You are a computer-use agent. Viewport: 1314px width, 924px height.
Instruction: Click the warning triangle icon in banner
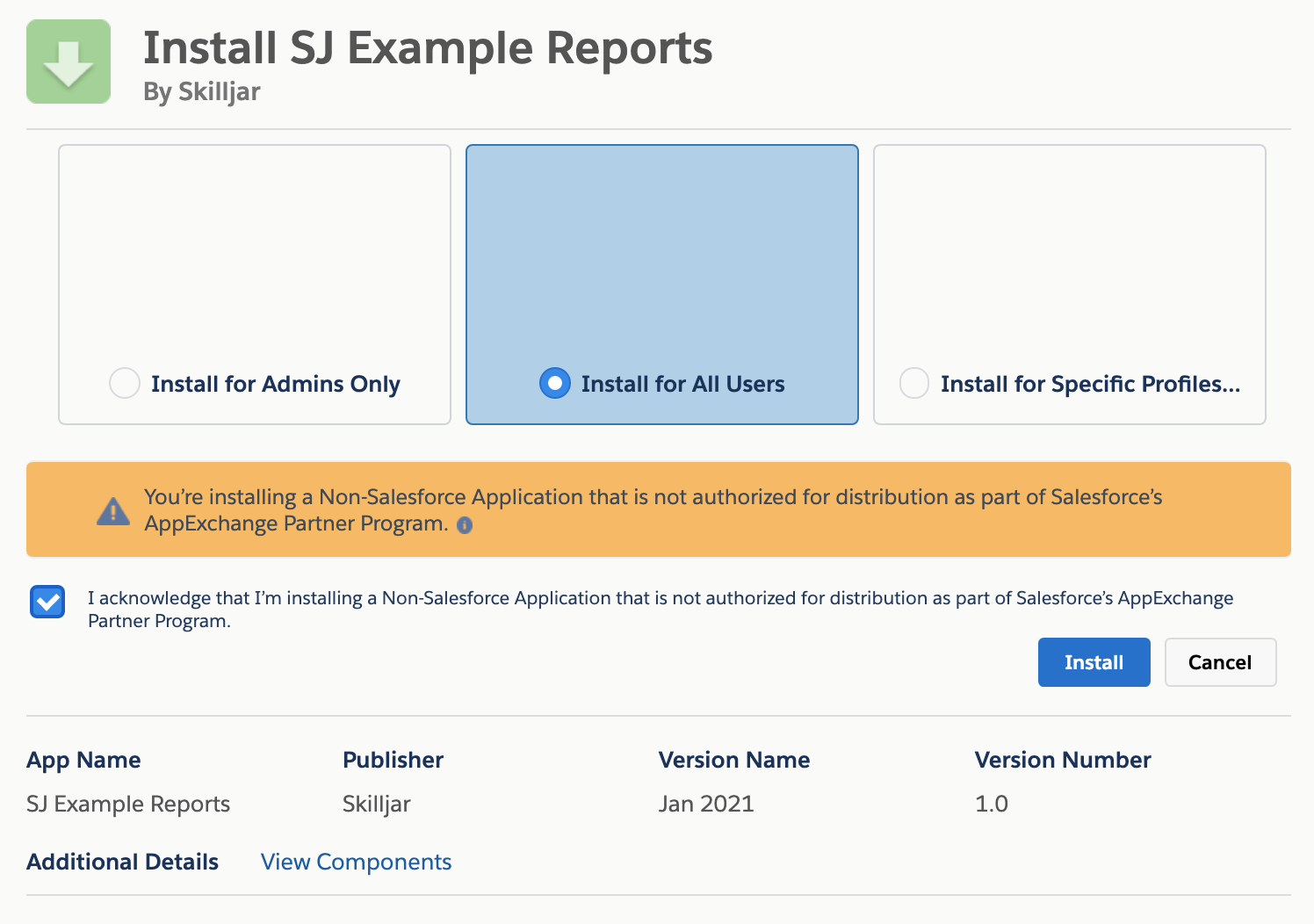[x=112, y=511]
